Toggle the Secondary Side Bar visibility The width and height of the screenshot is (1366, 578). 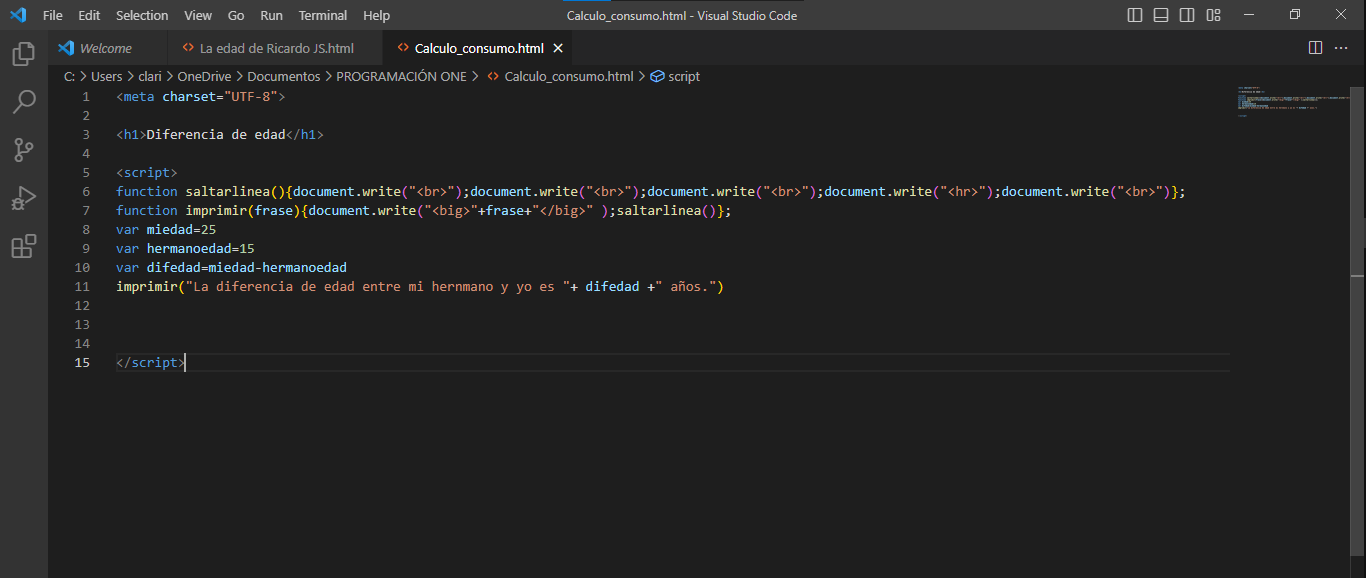point(1187,15)
